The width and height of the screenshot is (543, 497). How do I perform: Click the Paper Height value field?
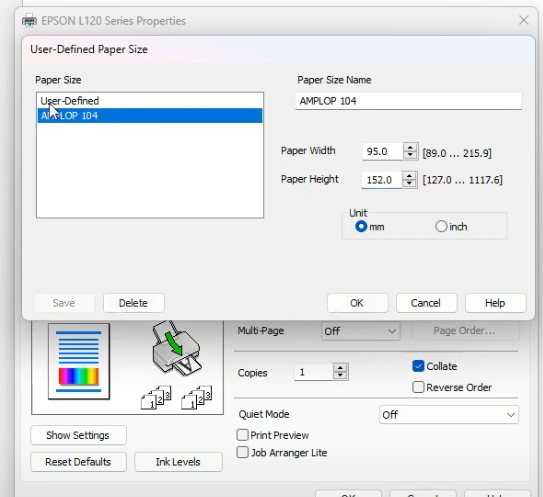pos(382,180)
